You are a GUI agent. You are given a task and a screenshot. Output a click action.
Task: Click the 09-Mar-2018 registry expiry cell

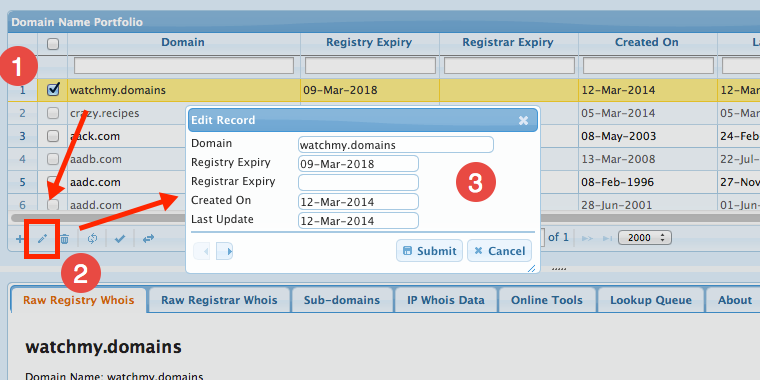[x=370, y=90]
